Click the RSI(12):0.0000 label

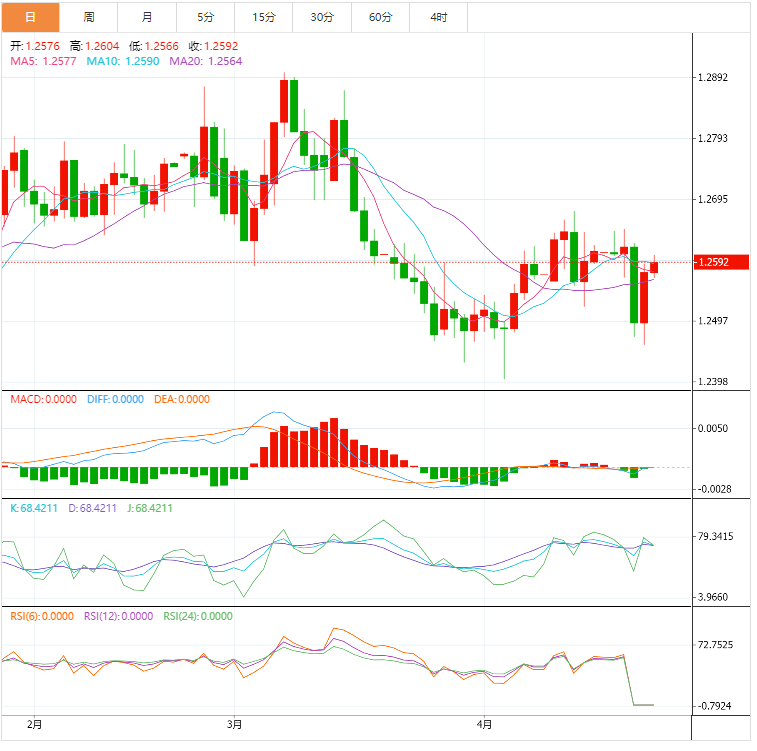(118, 616)
